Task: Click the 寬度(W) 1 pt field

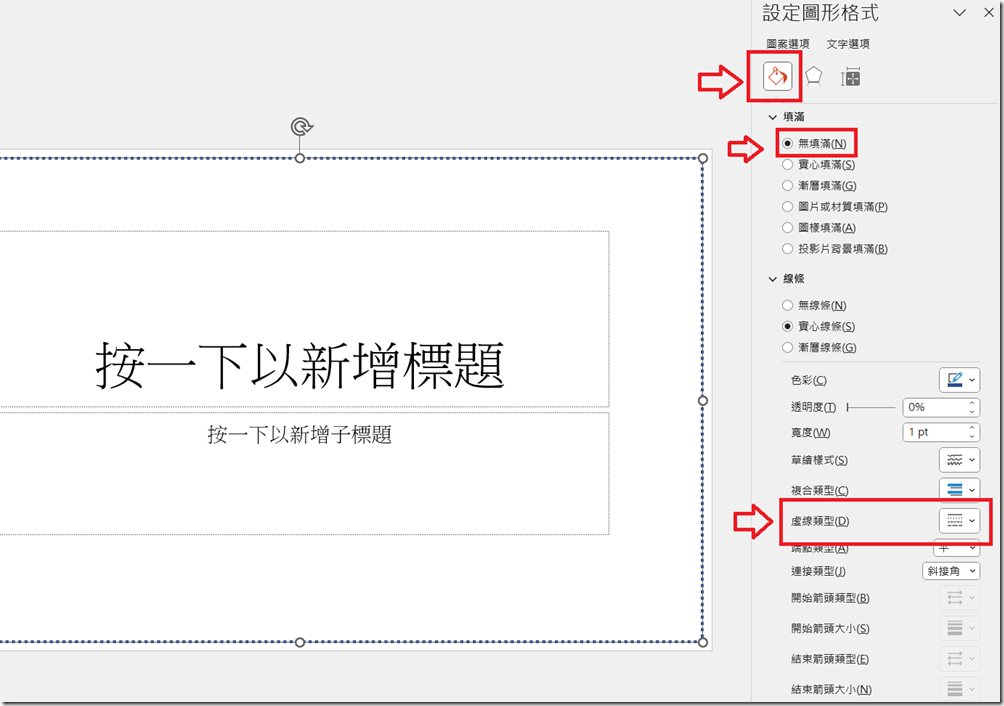Action: click(934, 433)
